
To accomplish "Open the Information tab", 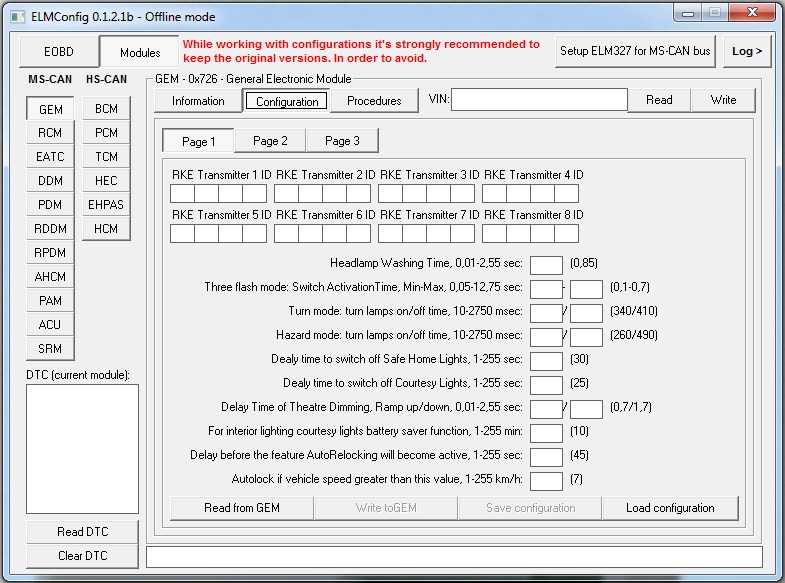I will (x=198, y=100).
